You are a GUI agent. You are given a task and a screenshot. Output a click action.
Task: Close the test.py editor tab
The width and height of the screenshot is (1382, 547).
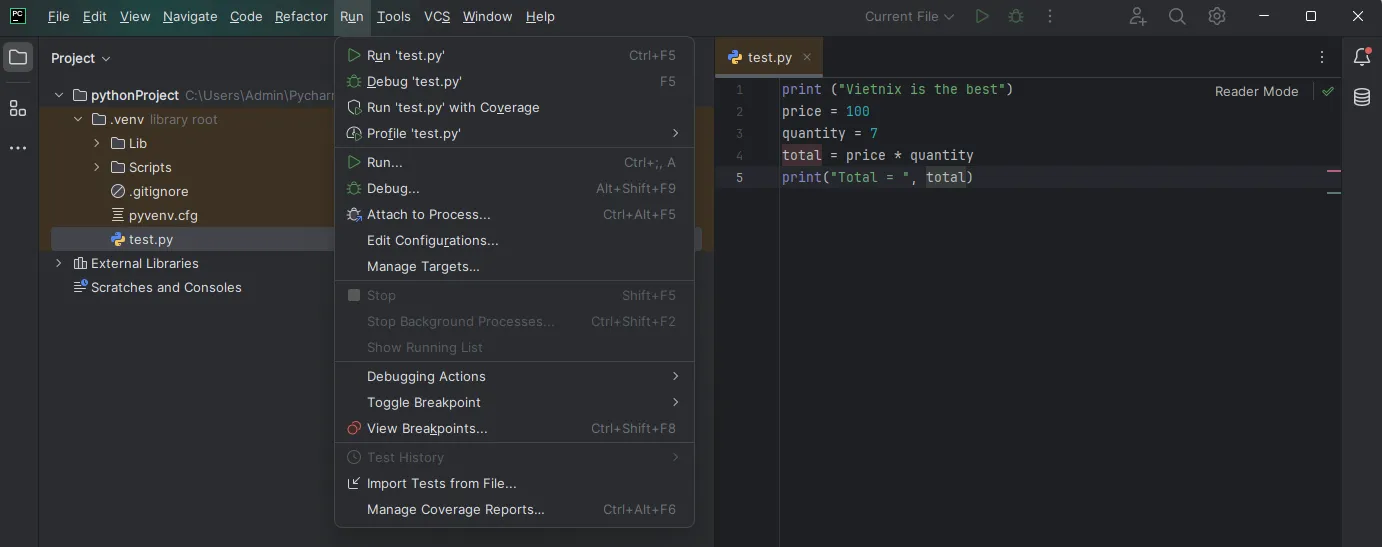tap(807, 57)
